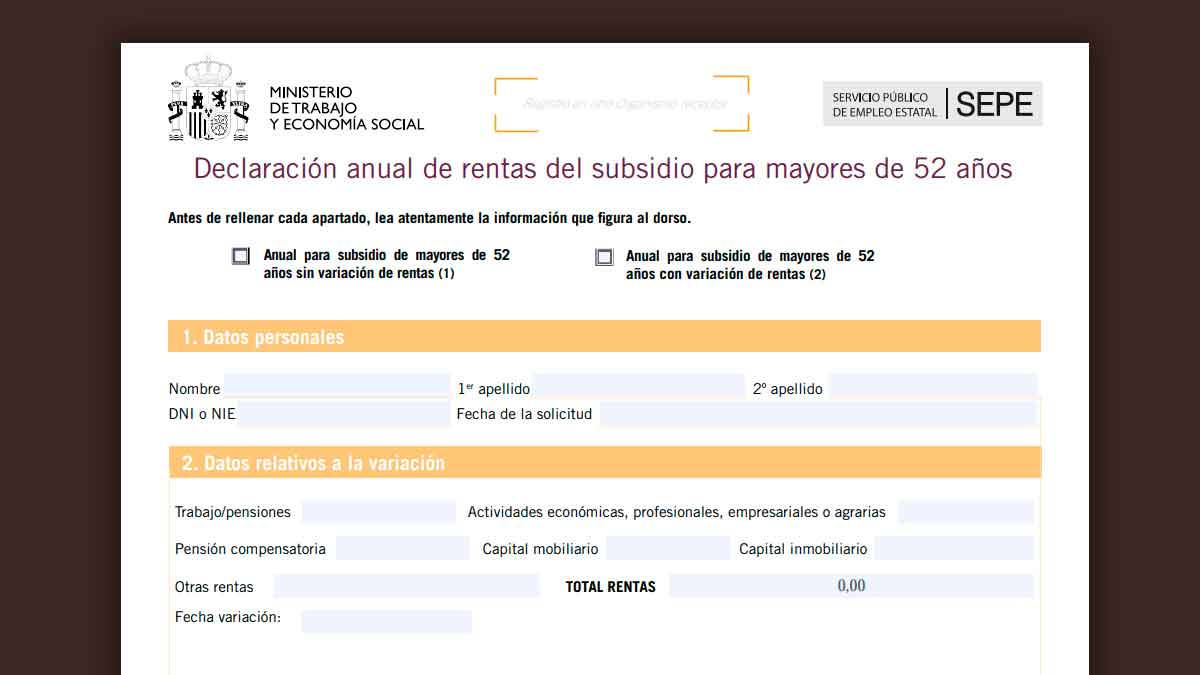
Task: Check 'con variación de rentas (2)' box
Action: coord(604,257)
